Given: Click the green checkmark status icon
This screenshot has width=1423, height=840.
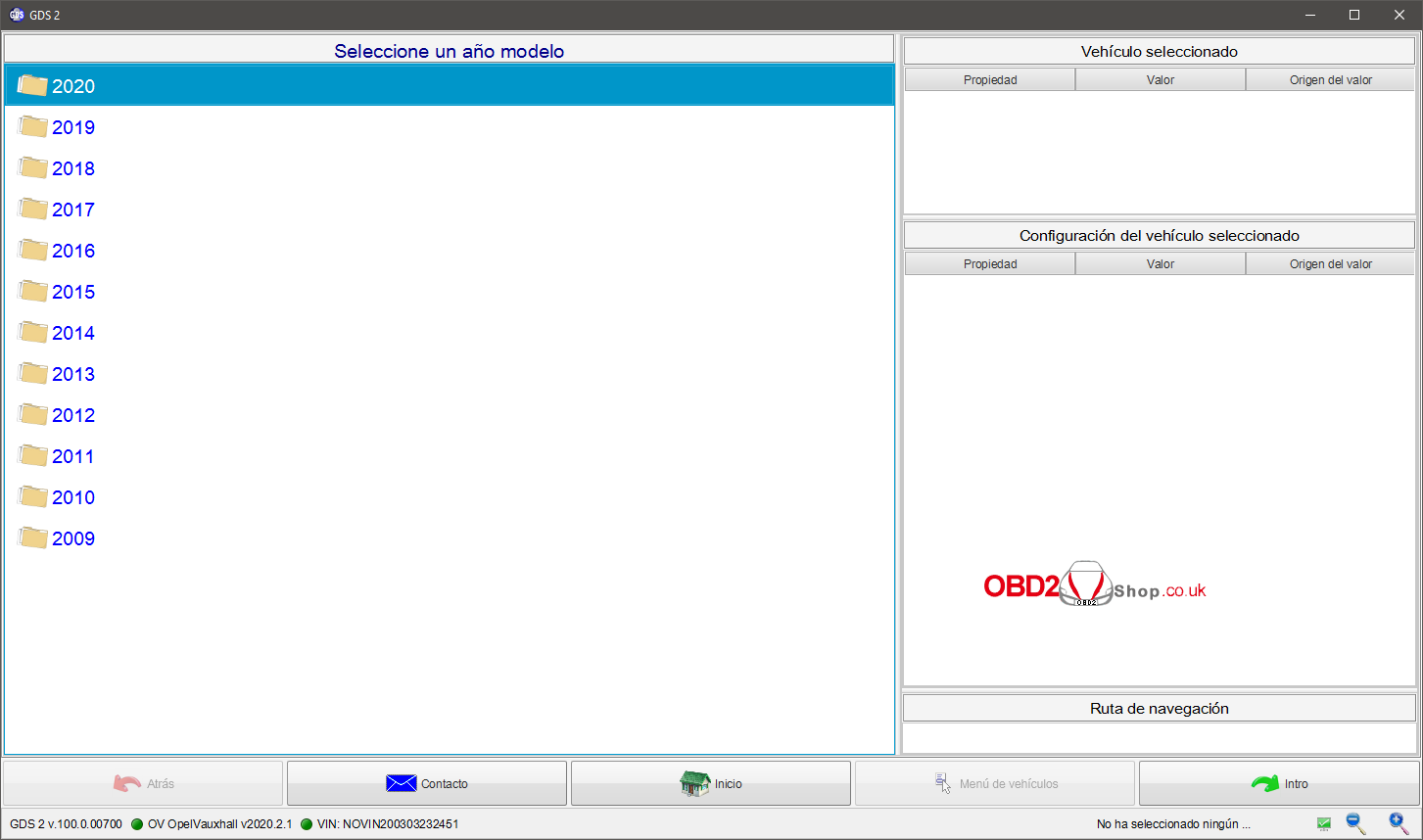Looking at the screenshot, I should pos(1323,824).
